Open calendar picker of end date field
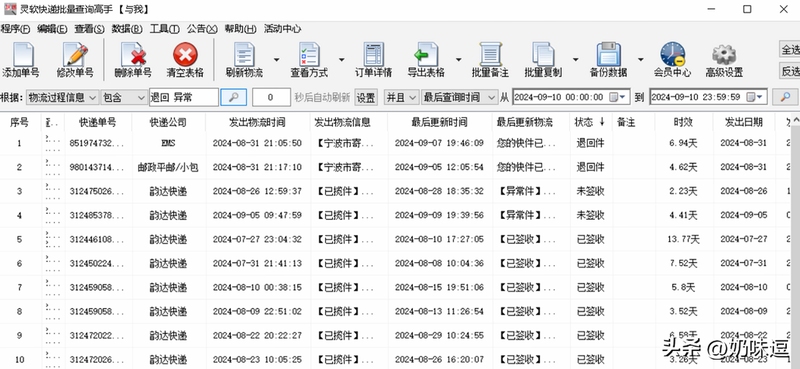 point(754,97)
